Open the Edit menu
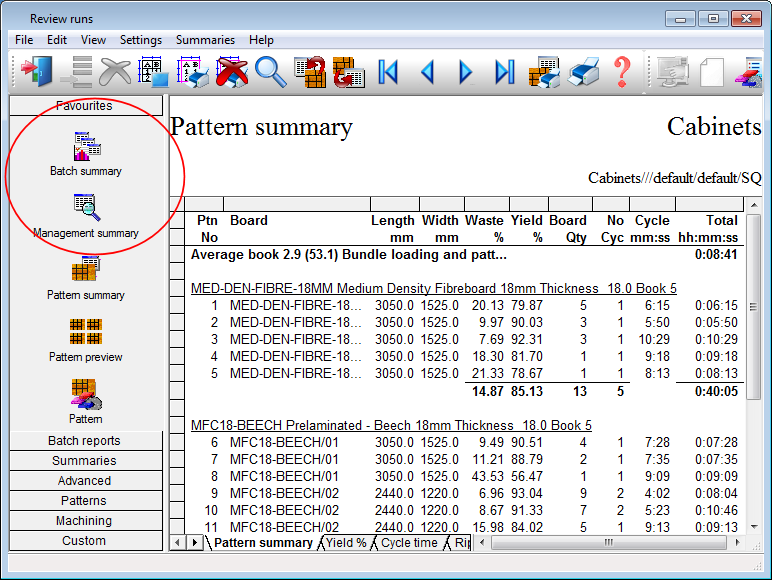 (57, 40)
